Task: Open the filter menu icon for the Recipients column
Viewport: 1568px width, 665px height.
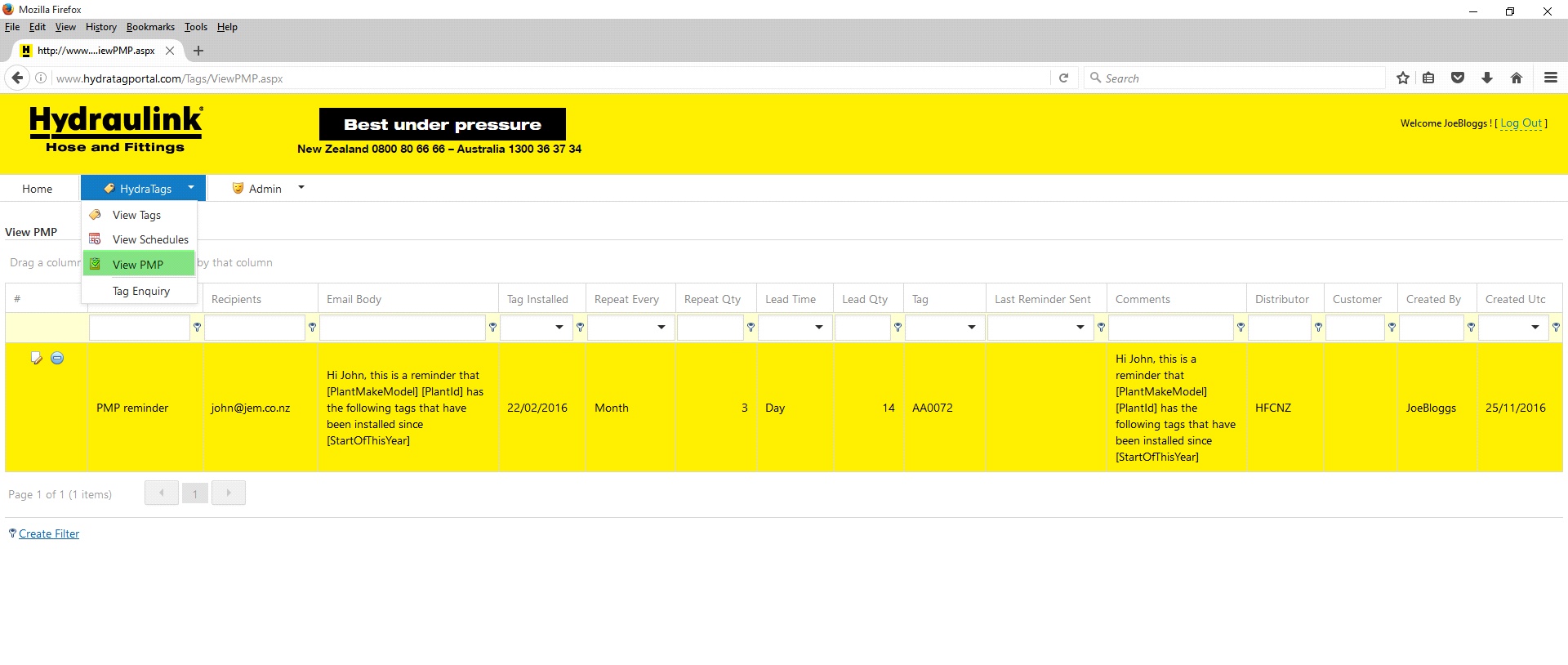Action: [312, 327]
